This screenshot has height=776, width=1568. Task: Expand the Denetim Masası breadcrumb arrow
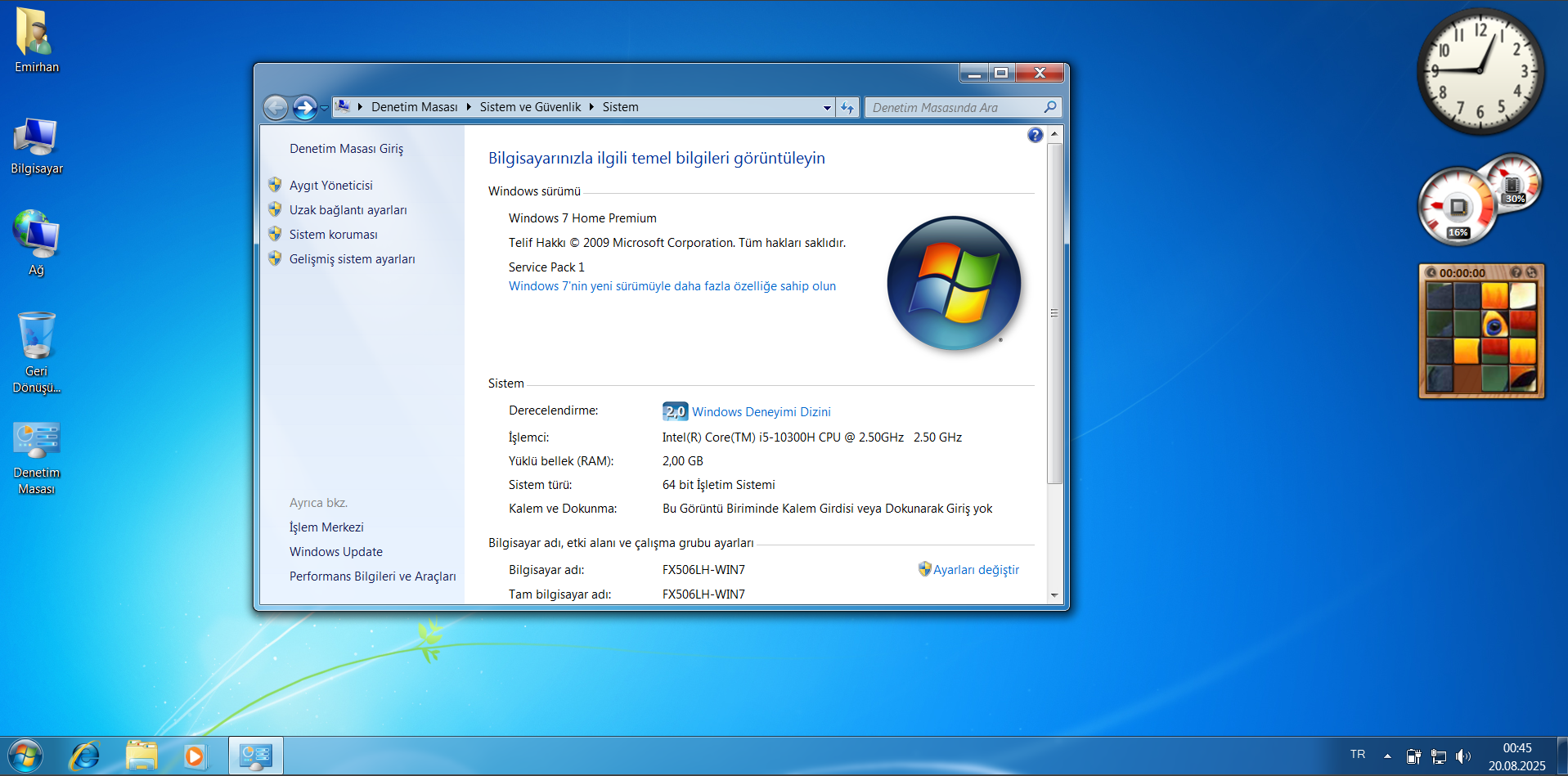(x=469, y=107)
